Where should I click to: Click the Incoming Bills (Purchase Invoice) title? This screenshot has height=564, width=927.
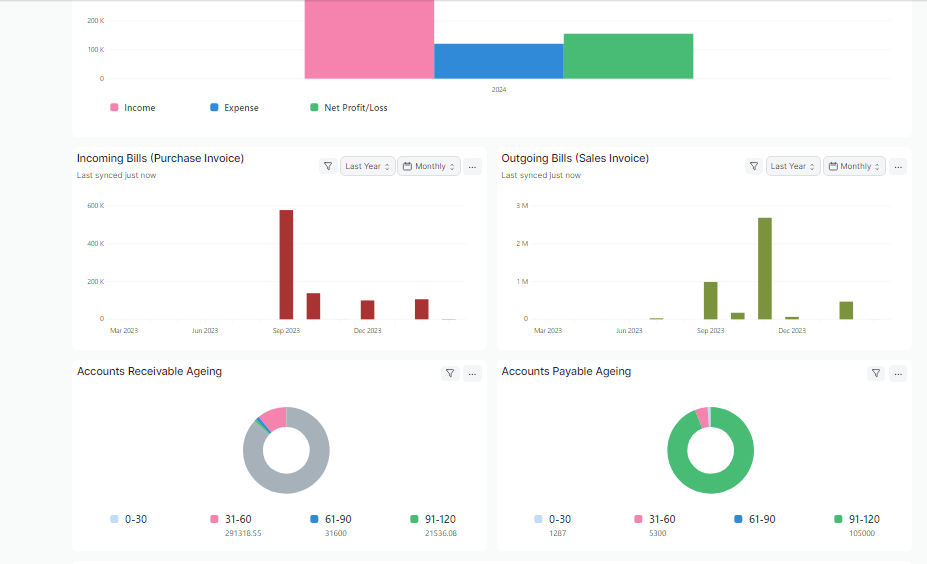[x=160, y=158]
